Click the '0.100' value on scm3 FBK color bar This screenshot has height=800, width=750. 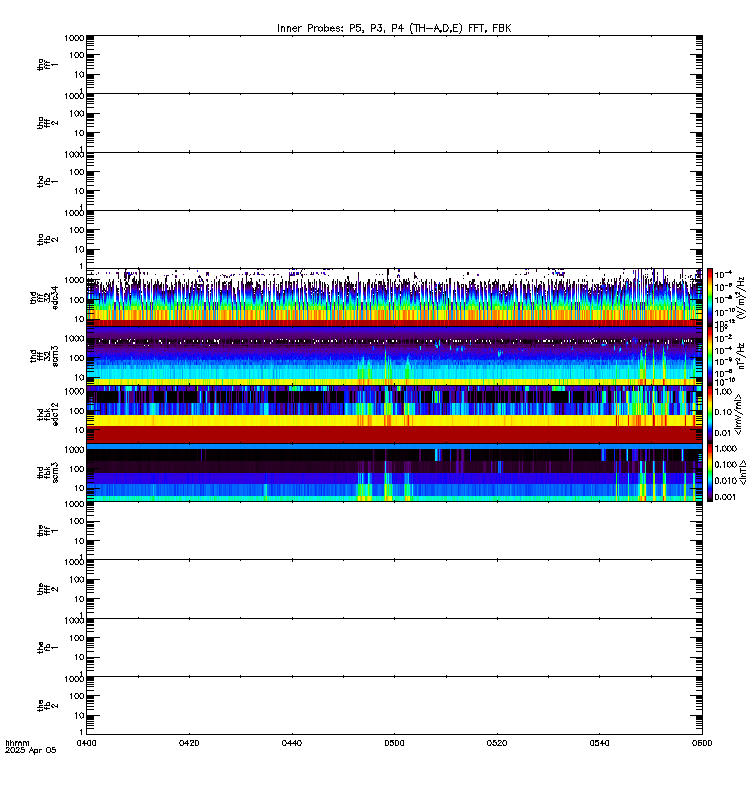(x=726, y=465)
